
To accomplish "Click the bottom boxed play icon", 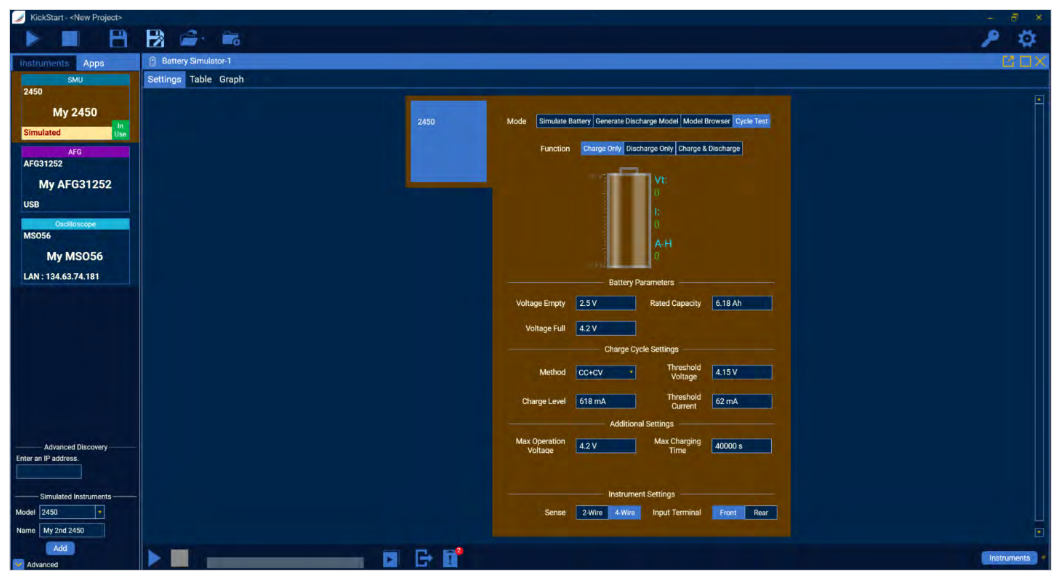I will click(390, 558).
